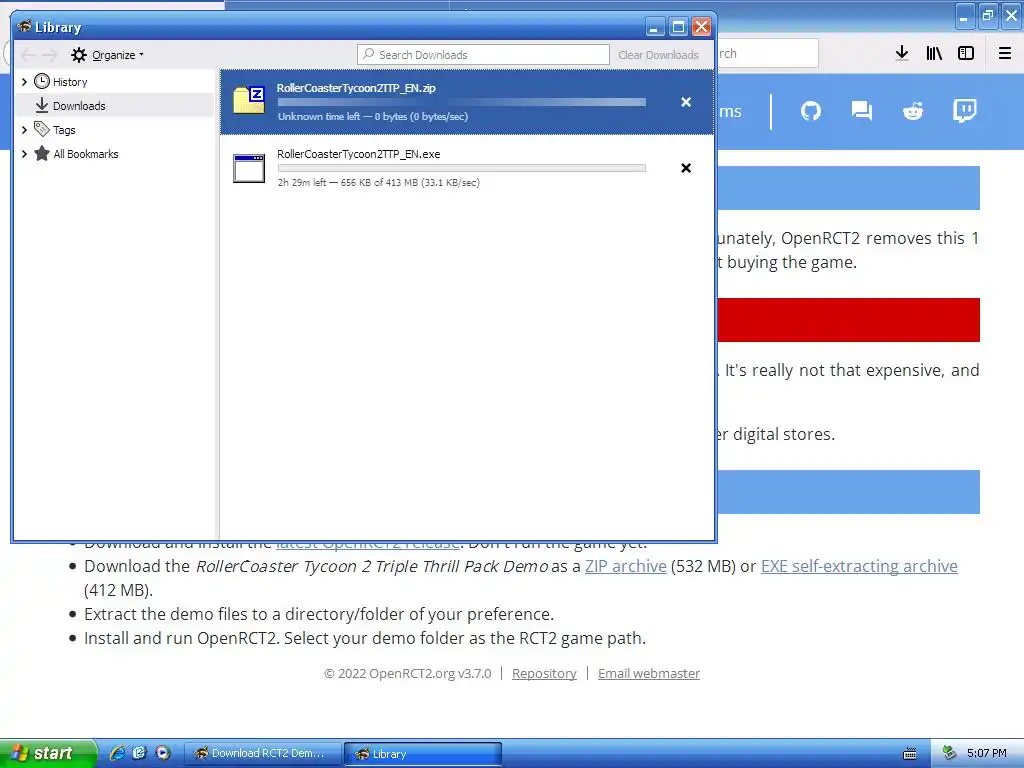Click the zip download progress bar
1024x768 pixels.
click(462, 103)
